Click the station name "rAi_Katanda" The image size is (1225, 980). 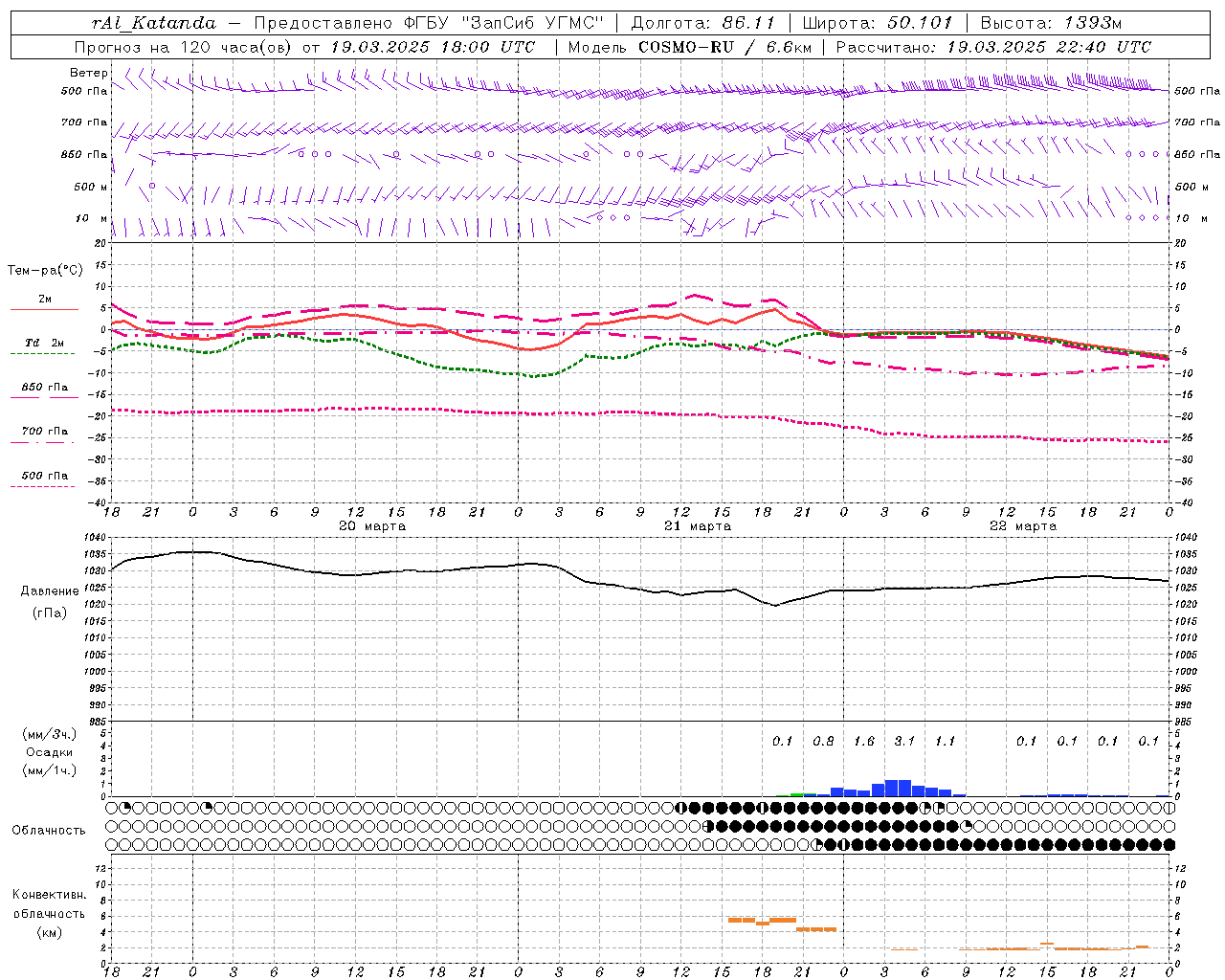click(x=154, y=23)
